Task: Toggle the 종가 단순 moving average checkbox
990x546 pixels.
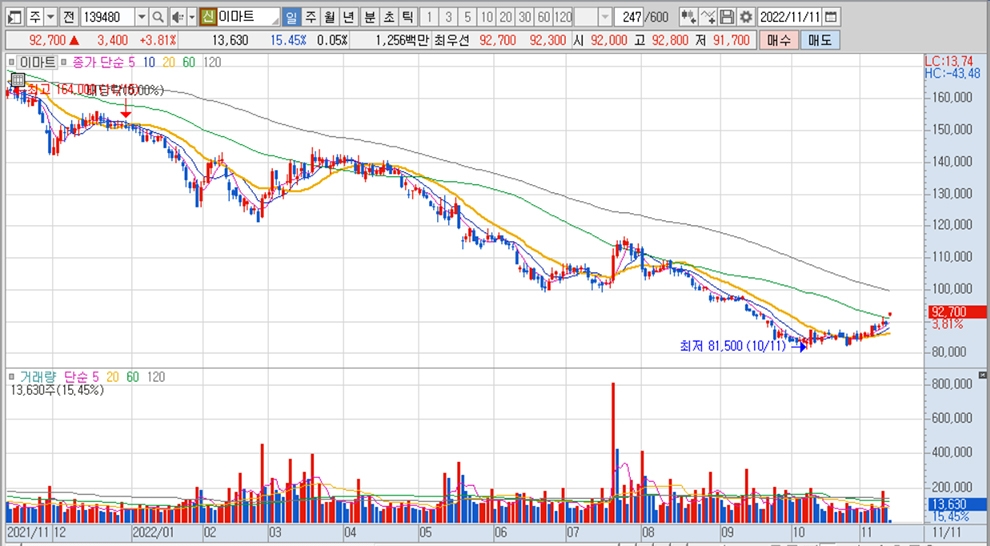Action: 65,62
